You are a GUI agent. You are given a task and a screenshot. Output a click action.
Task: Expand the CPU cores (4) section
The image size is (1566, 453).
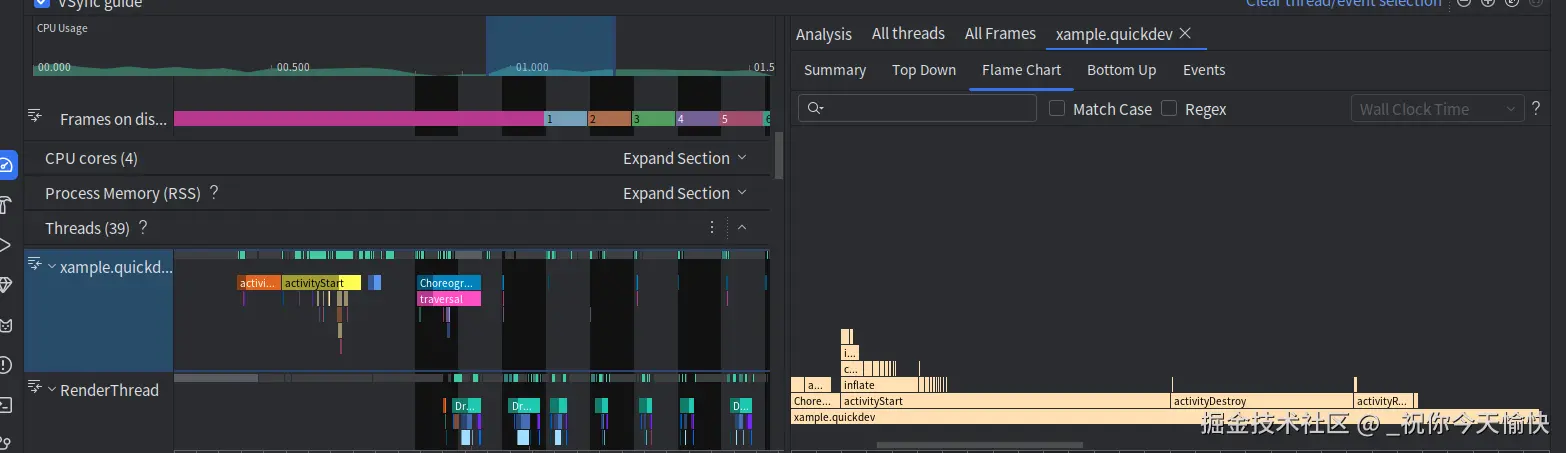[684, 158]
